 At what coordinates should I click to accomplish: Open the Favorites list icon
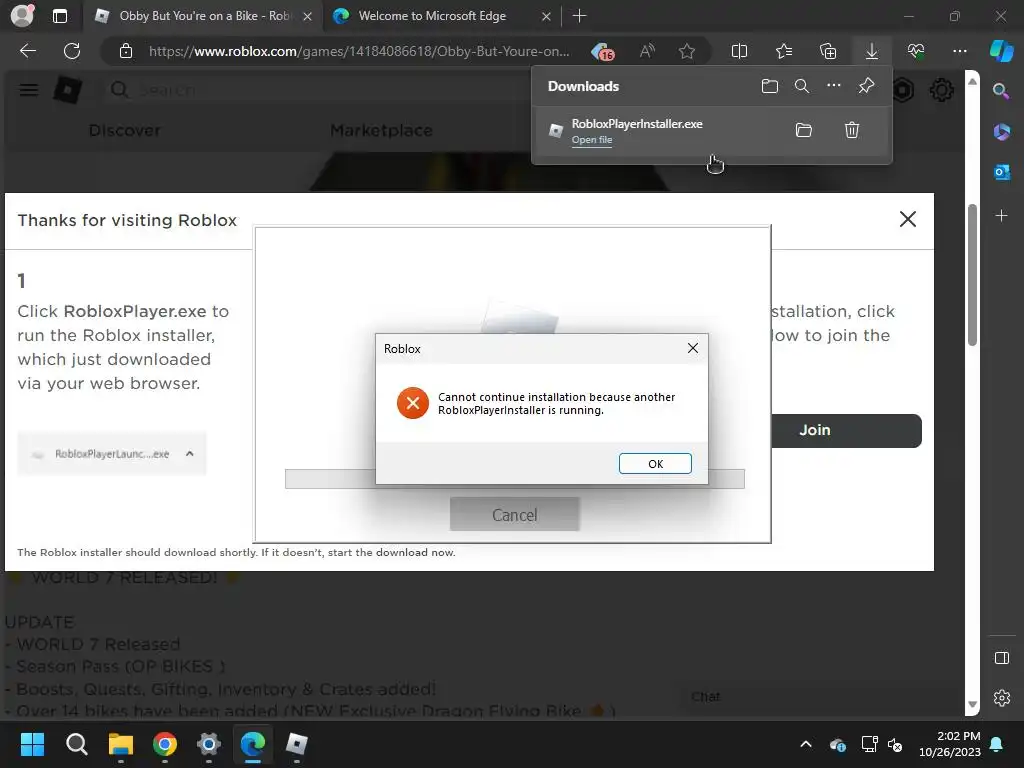click(784, 51)
